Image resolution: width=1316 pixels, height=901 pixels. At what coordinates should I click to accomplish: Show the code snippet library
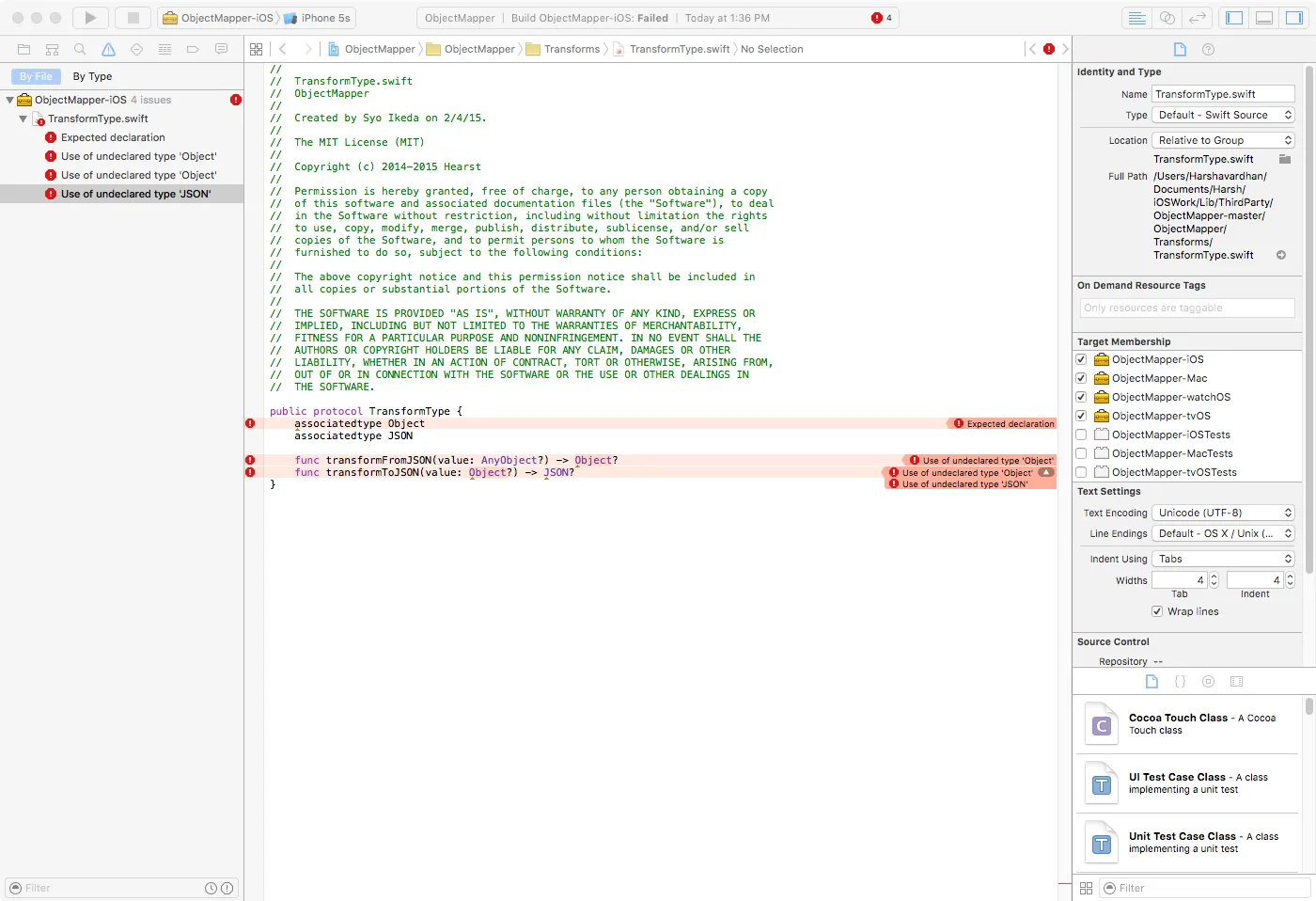pyautogui.click(x=1181, y=682)
